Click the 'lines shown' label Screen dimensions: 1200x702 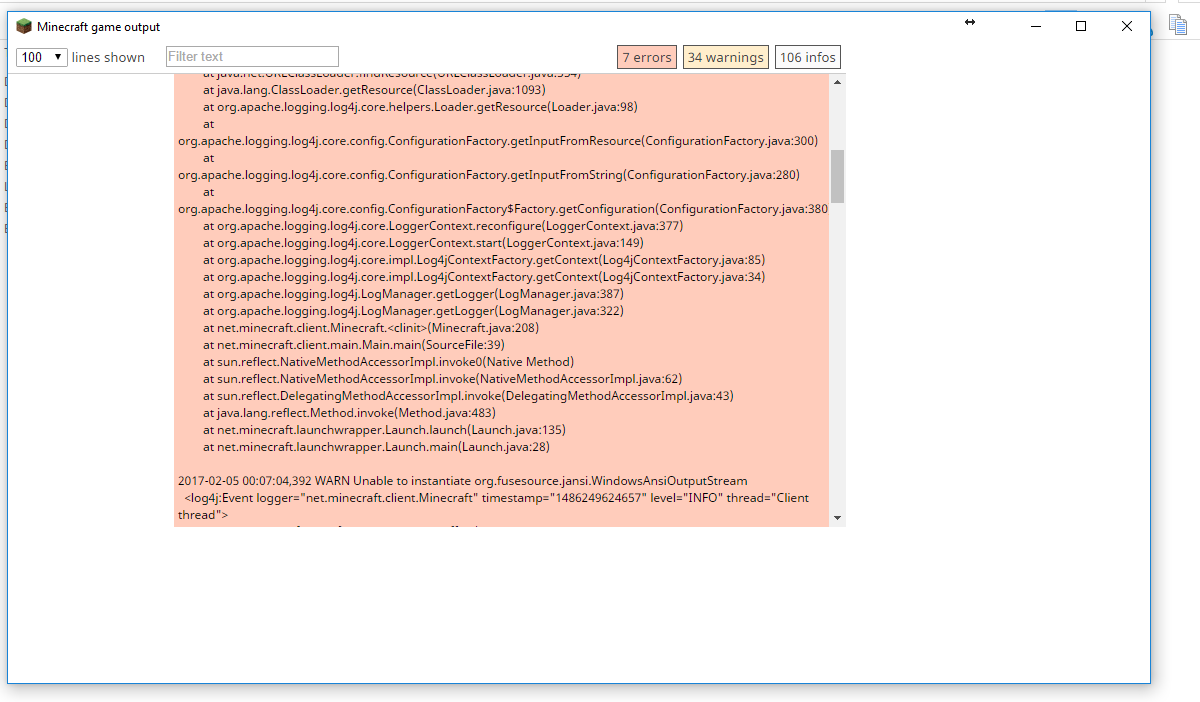tap(108, 58)
